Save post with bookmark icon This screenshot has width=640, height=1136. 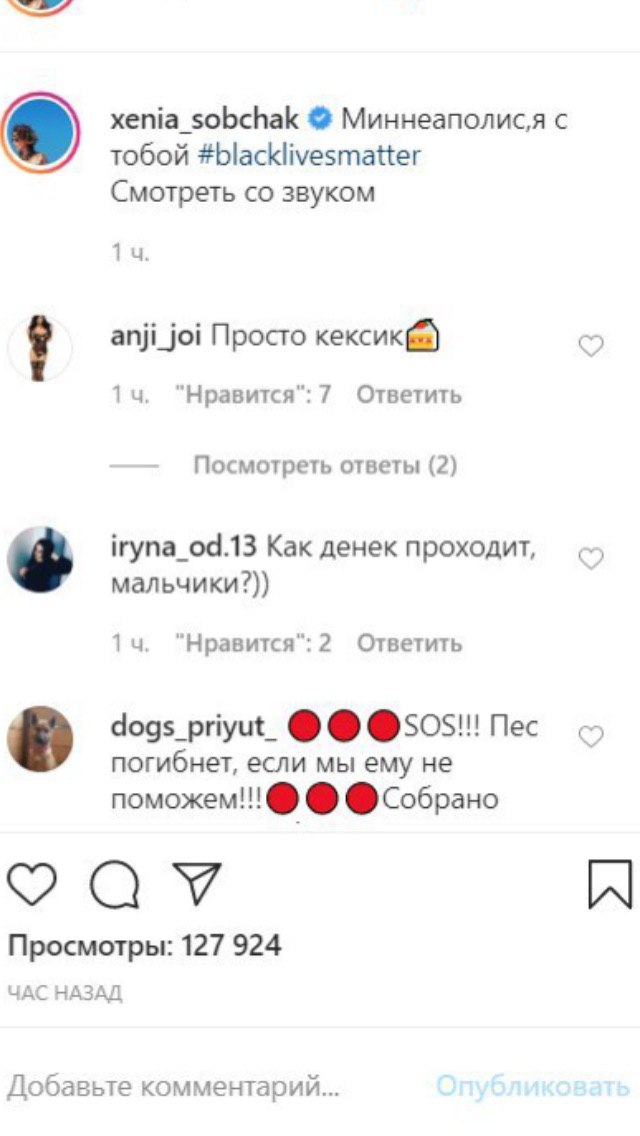point(610,884)
